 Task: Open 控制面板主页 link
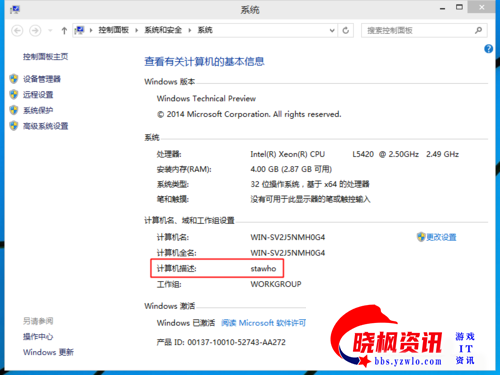45,57
